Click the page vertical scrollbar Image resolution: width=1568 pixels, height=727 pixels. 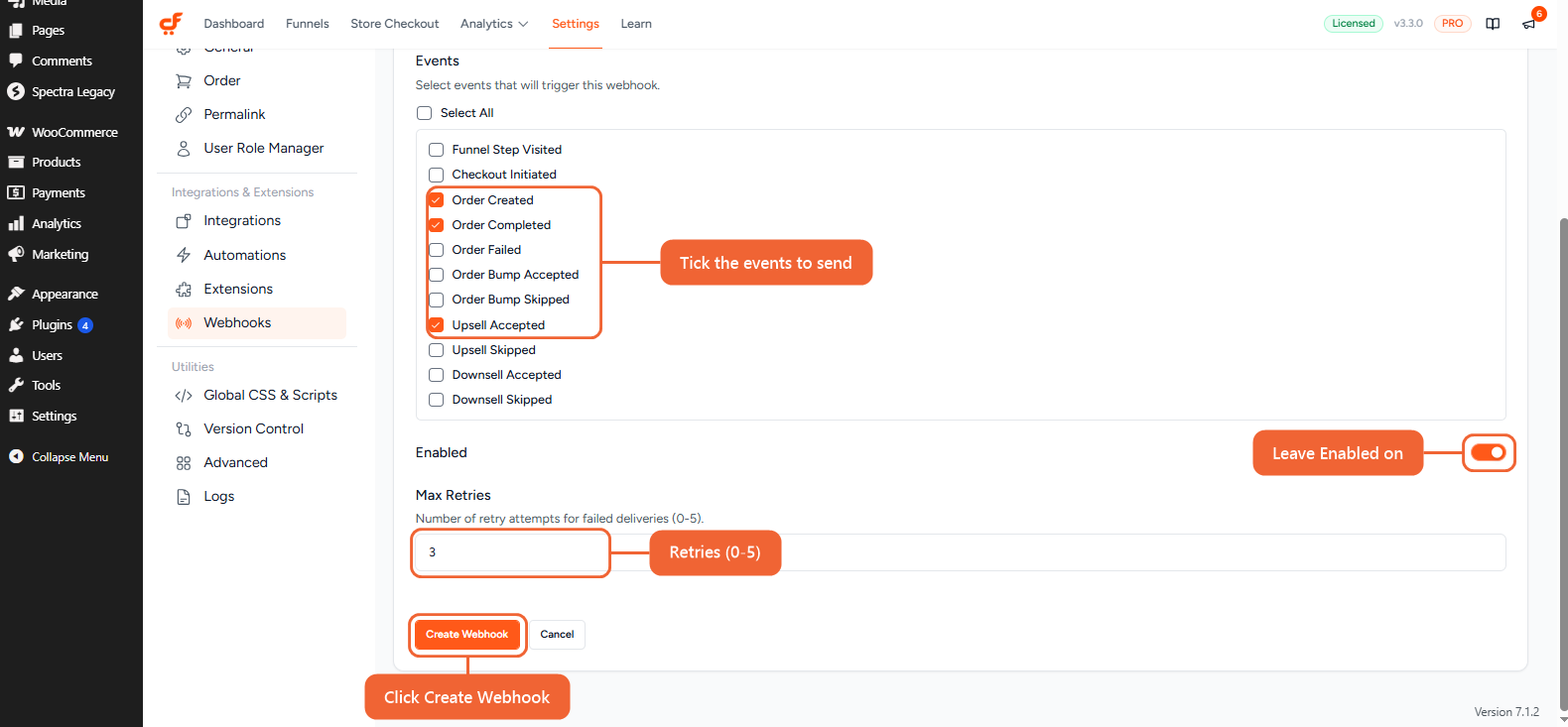pos(1563,466)
